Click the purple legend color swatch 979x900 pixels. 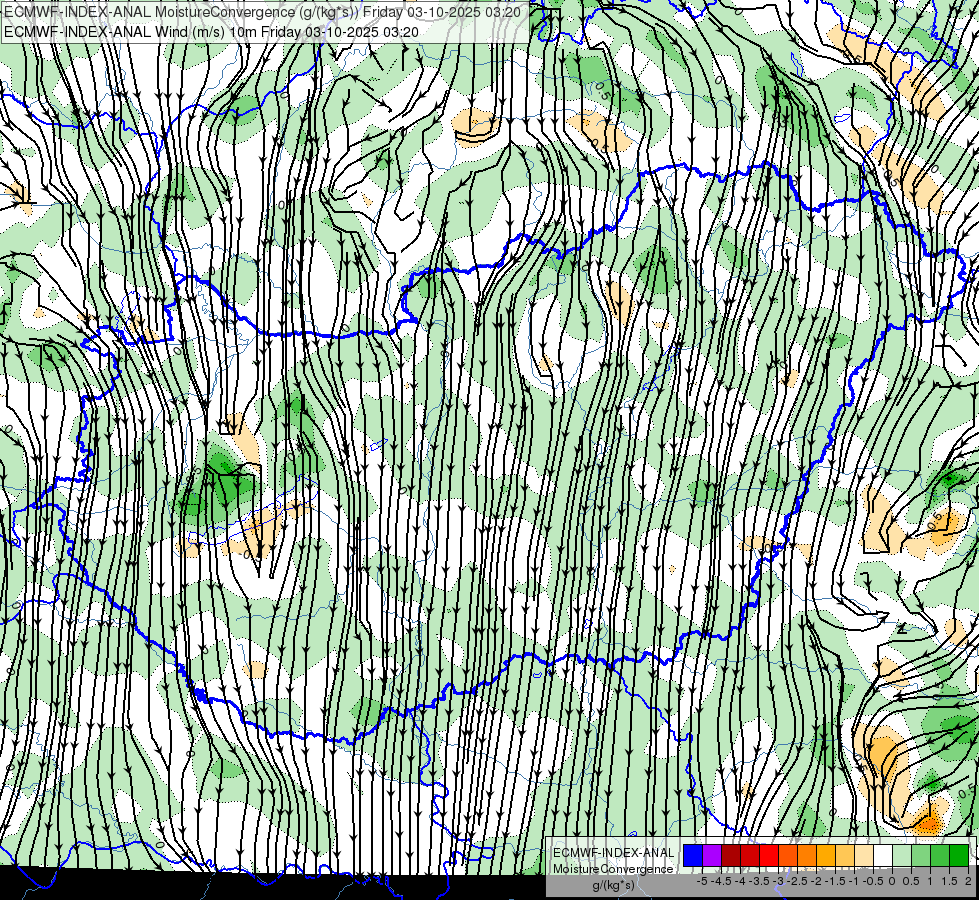[712, 855]
